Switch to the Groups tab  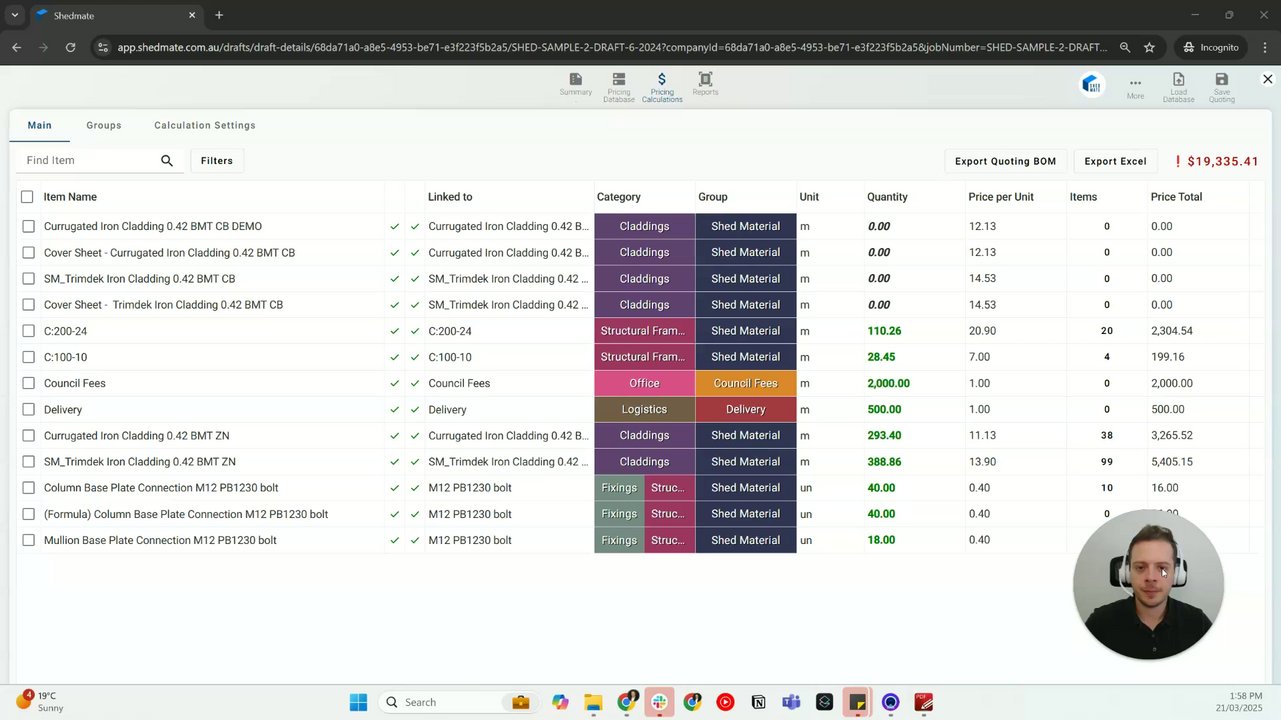pos(104,125)
